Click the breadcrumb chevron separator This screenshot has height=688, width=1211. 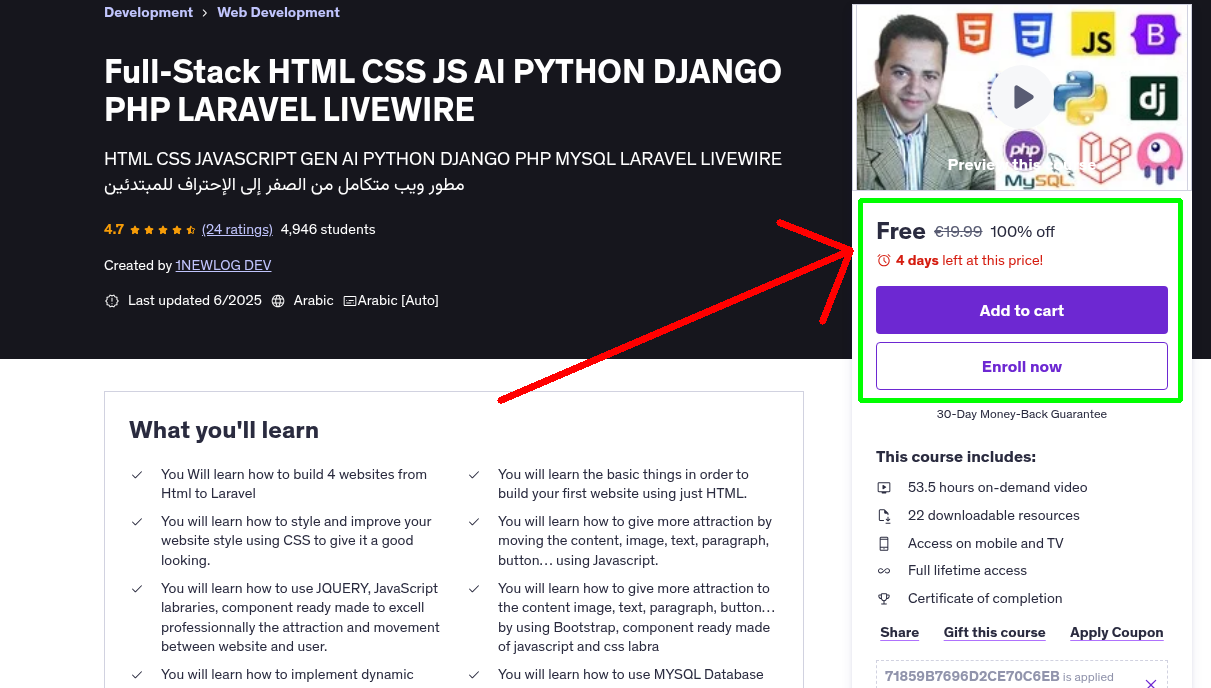(205, 13)
